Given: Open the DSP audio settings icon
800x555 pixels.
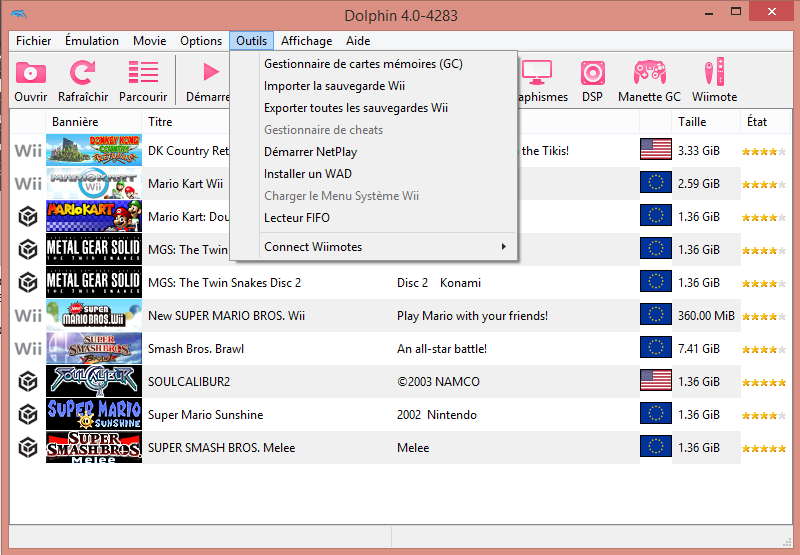Looking at the screenshot, I should [x=592, y=73].
